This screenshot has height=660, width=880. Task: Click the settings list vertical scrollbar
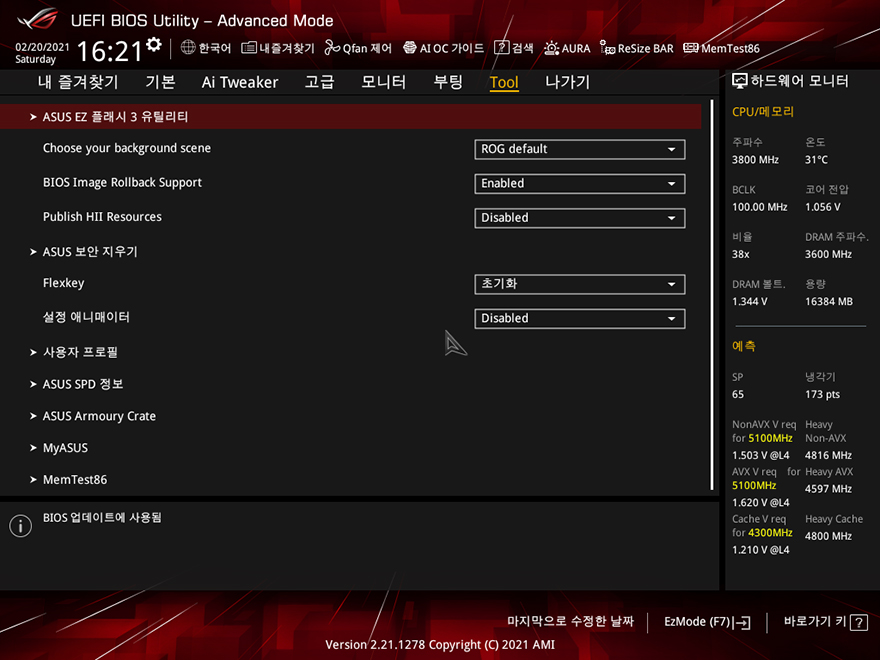point(712,295)
